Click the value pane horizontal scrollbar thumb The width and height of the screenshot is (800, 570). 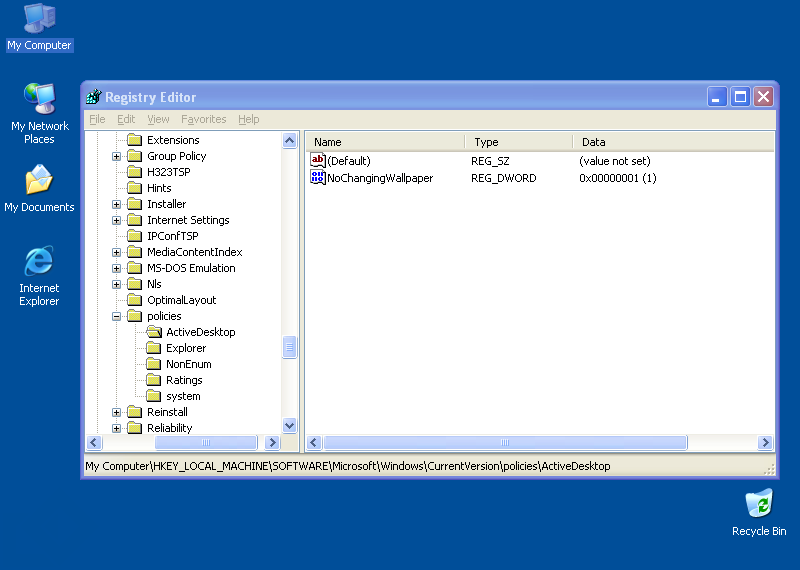click(x=505, y=442)
